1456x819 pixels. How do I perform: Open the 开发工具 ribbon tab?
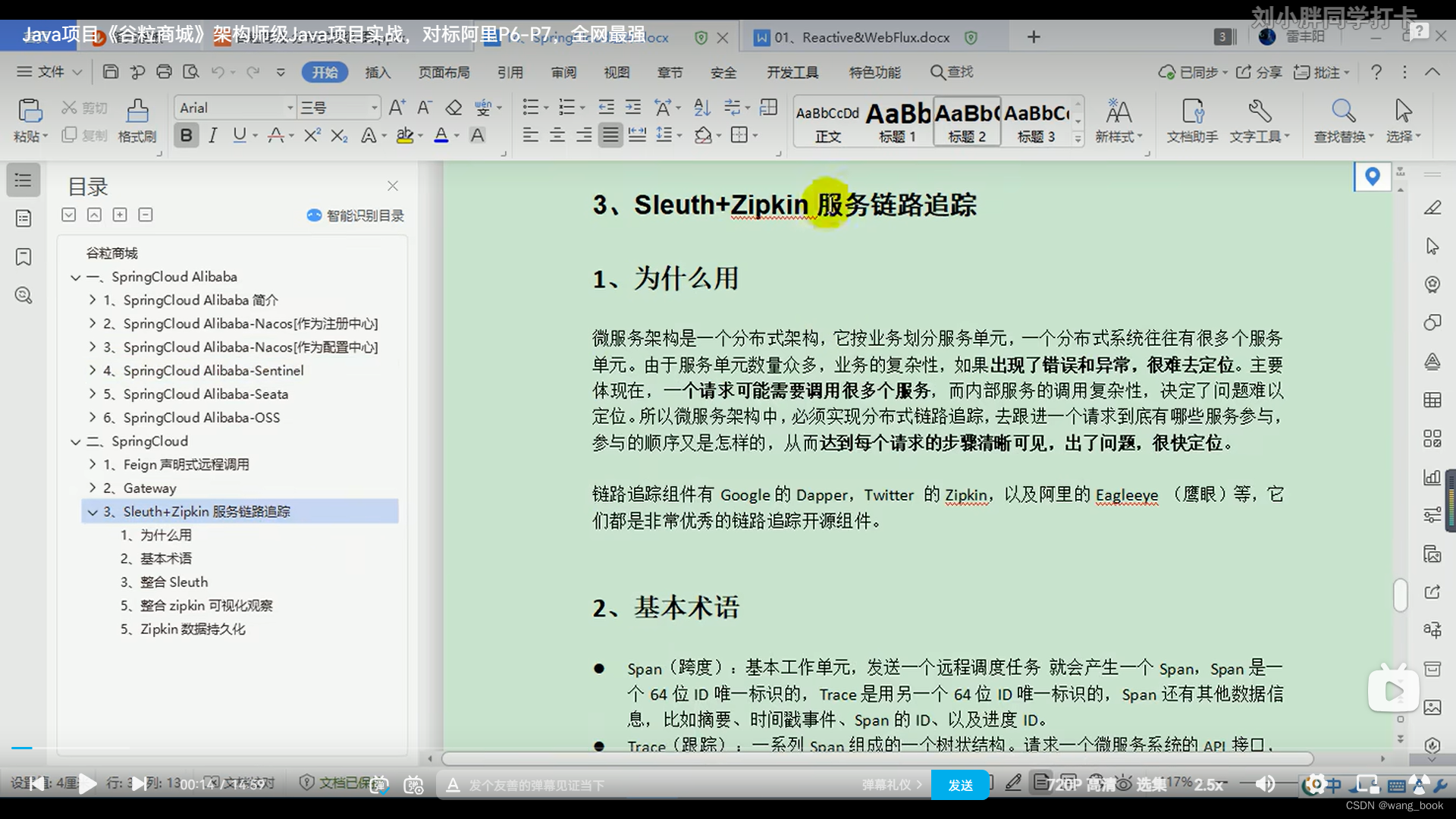point(792,72)
